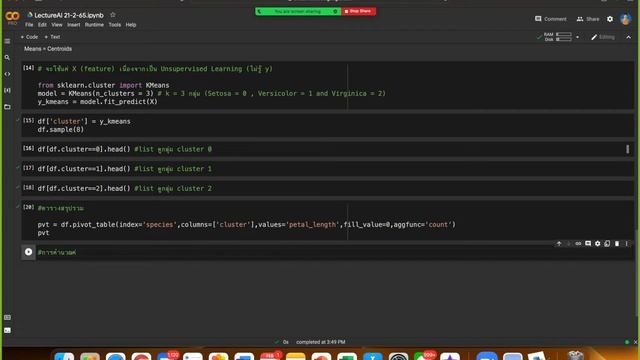Image resolution: width=640 pixels, height=360 pixels.
Task: Open the Insert menu
Action: [73, 25]
